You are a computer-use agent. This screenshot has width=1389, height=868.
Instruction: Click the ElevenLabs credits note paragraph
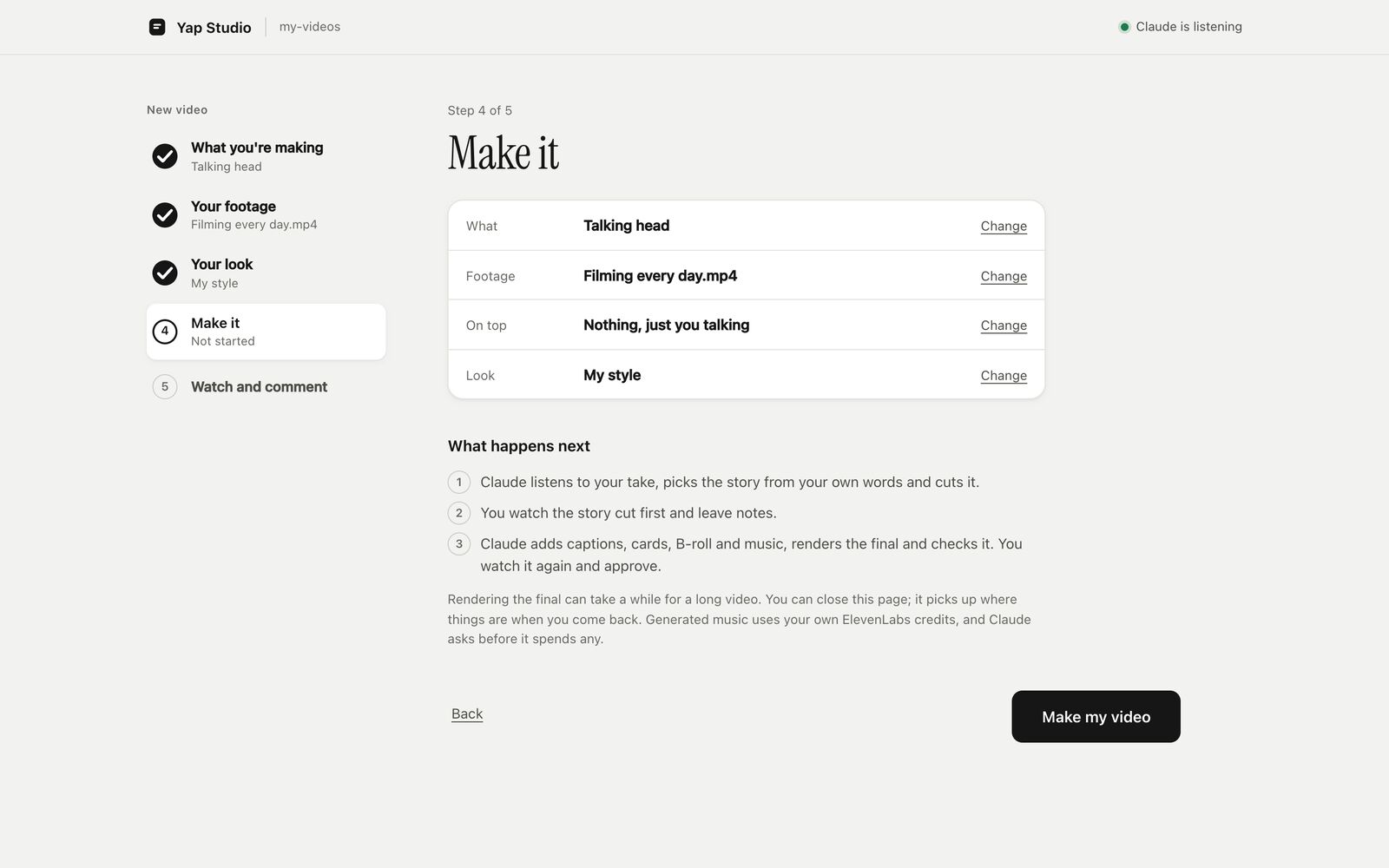[x=740, y=619]
